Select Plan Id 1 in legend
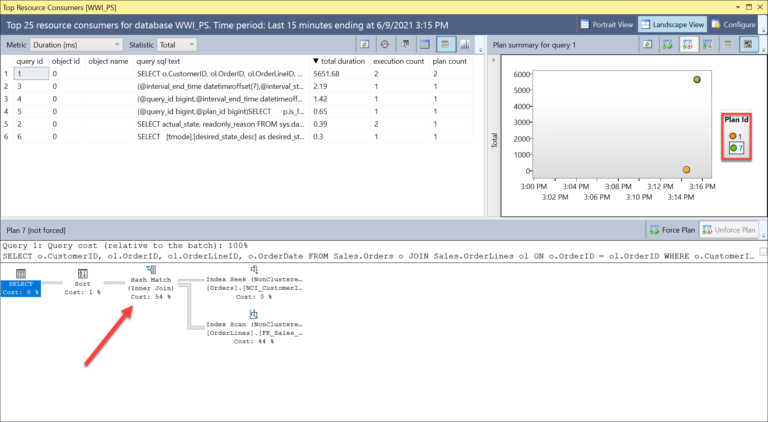The width and height of the screenshot is (768, 422). pos(737,135)
